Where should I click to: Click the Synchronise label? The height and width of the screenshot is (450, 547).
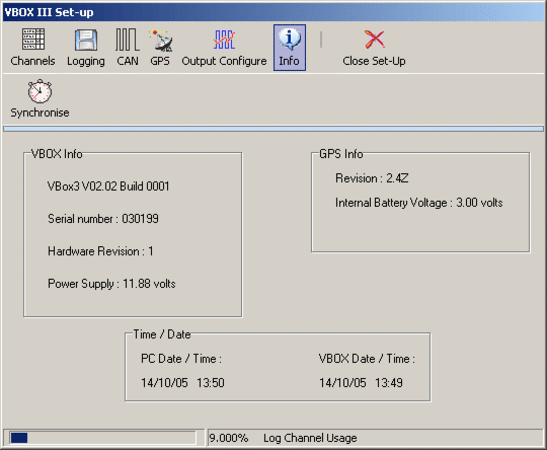[x=40, y=113]
